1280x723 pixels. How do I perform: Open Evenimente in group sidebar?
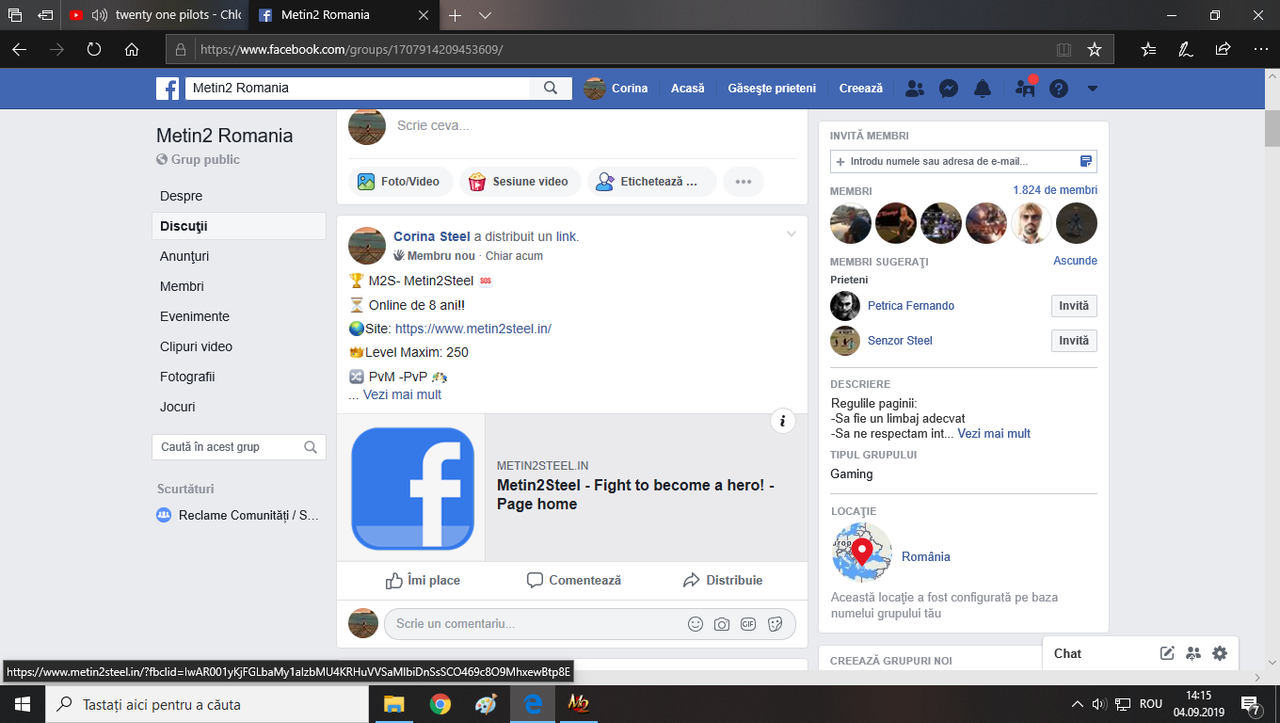click(x=195, y=316)
